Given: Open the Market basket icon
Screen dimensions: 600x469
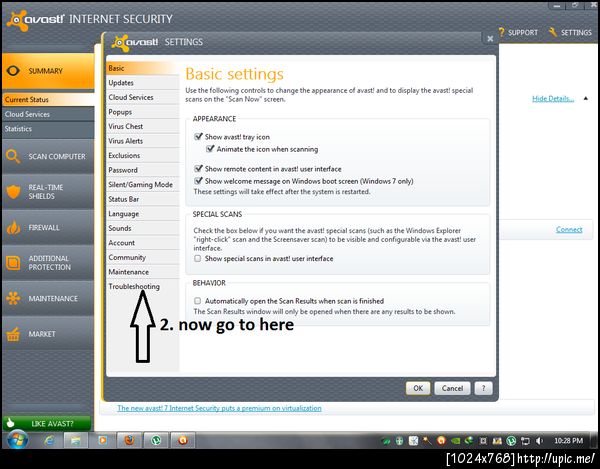Looking at the screenshot, I should click(13, 334).
